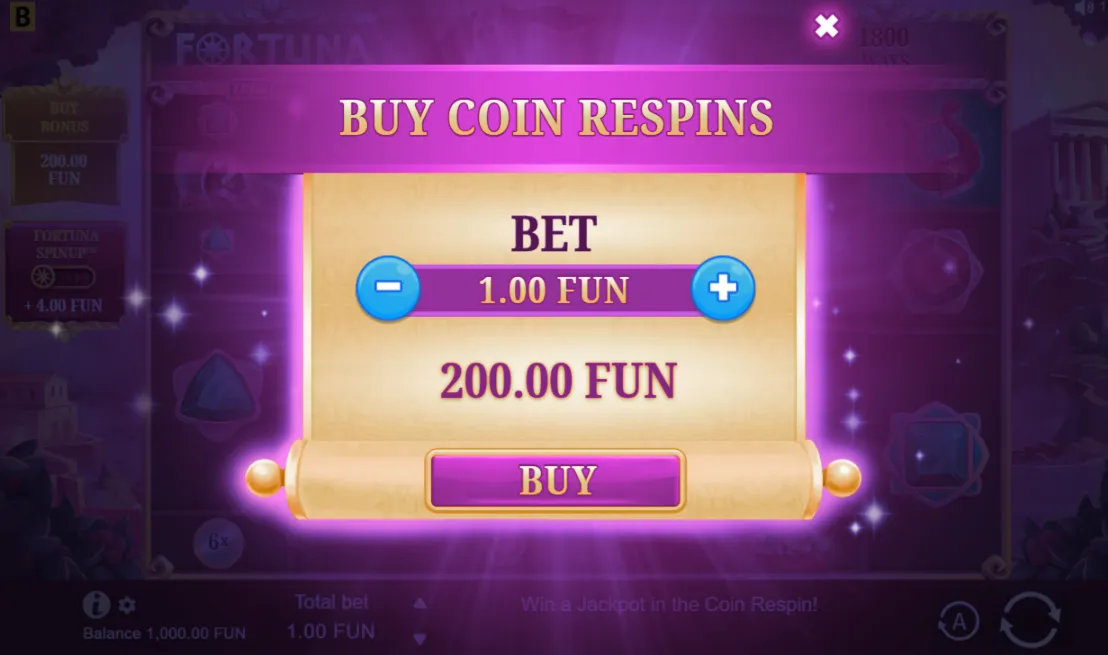
Task: Click the spin button icon
Action: point(1030,620)
